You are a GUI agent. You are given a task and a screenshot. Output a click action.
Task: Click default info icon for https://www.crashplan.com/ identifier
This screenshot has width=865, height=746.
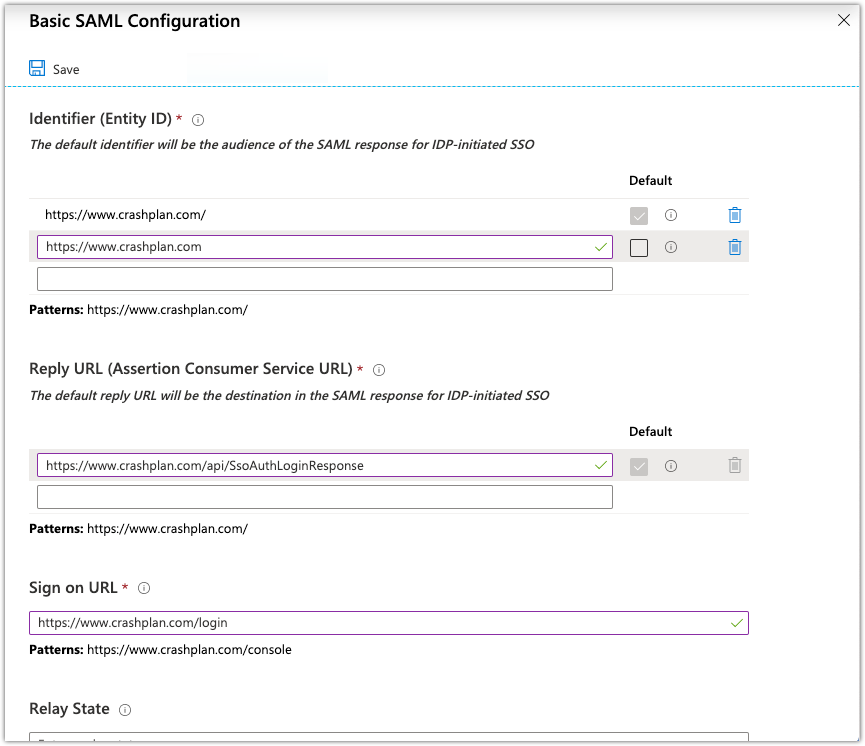click(671, 215)
